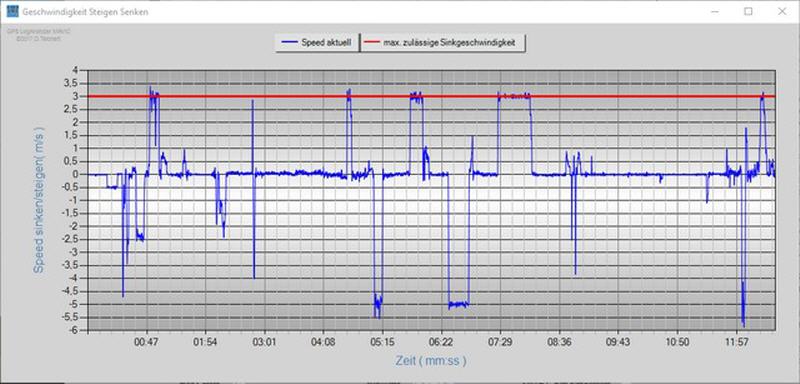Click the x-axis label '10:50'

pos(678,342)
